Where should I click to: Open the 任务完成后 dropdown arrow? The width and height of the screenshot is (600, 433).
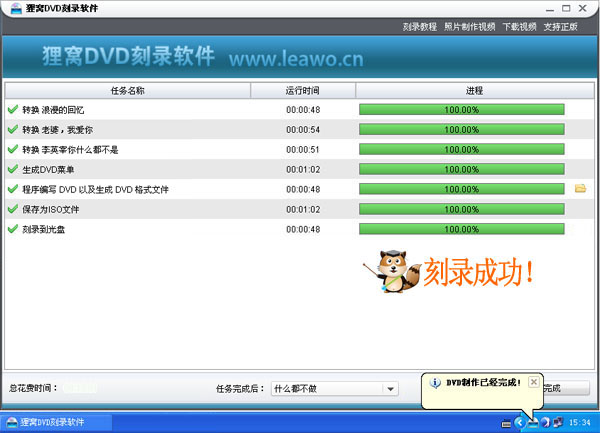390,389
